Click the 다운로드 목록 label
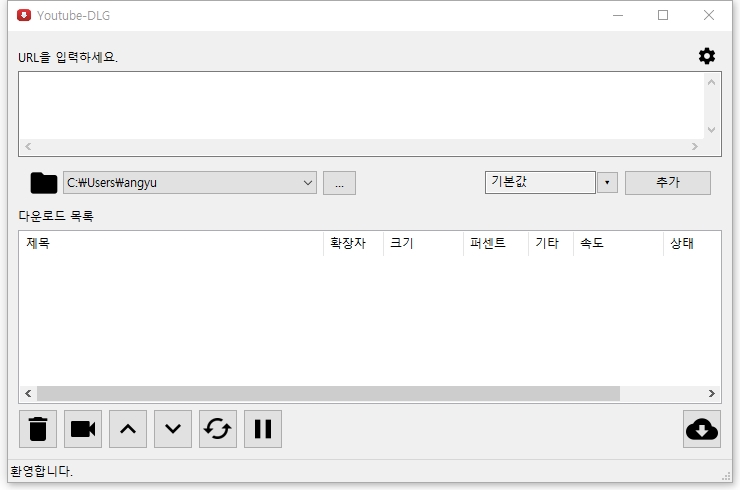740x490 pixels. click(56, 216)
